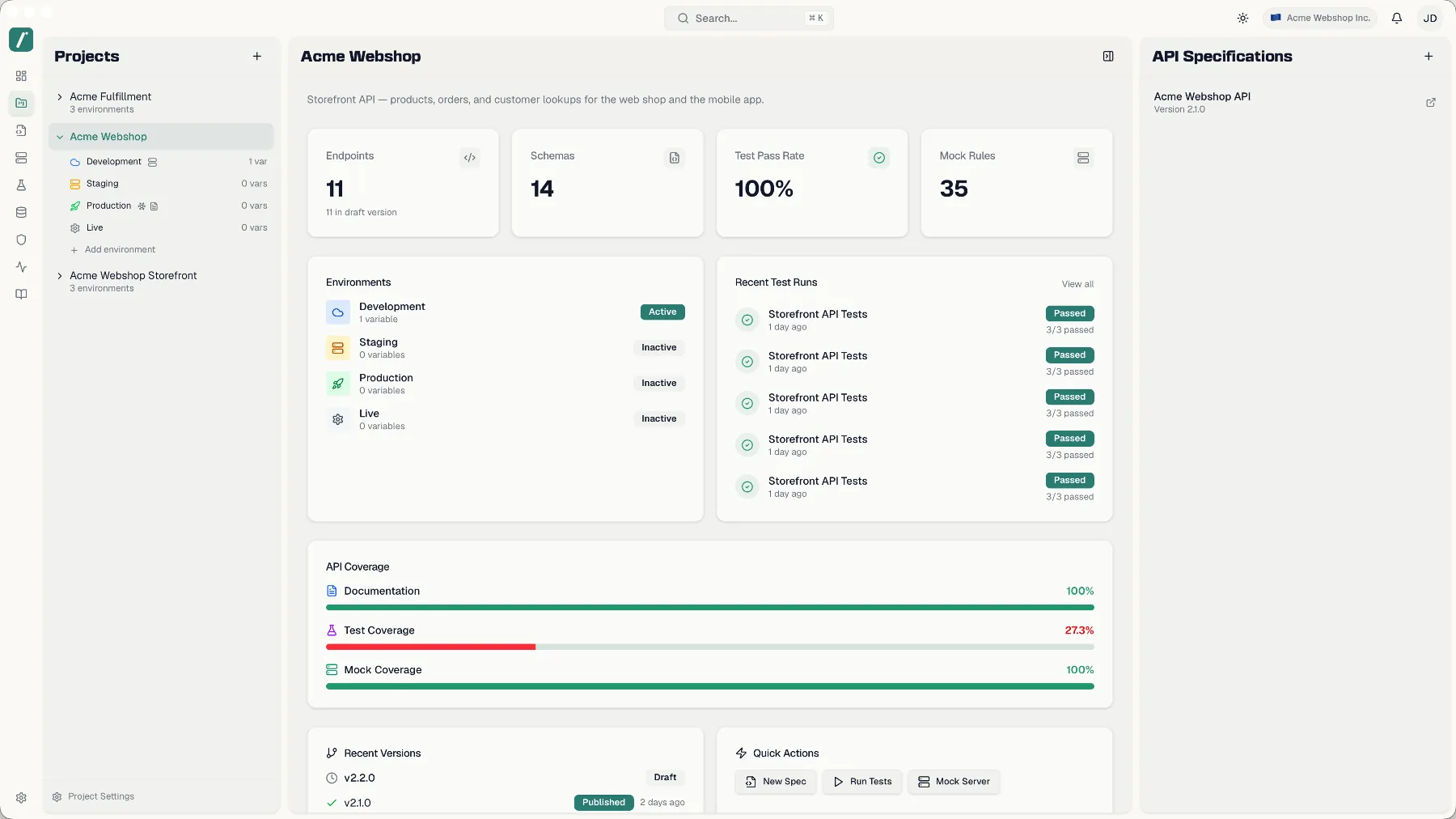Expand the Acme Webshop Storefront project
The width and height of the screenshot is (1456, 819).
pos(60,276)
